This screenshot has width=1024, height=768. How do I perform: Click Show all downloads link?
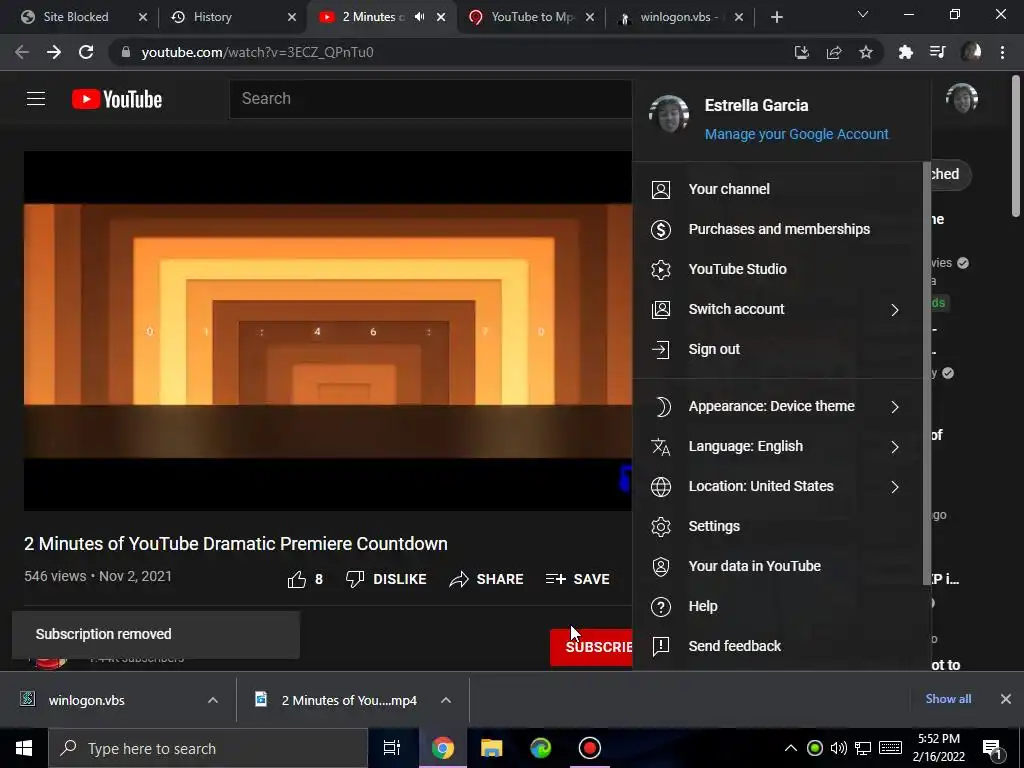948,699
